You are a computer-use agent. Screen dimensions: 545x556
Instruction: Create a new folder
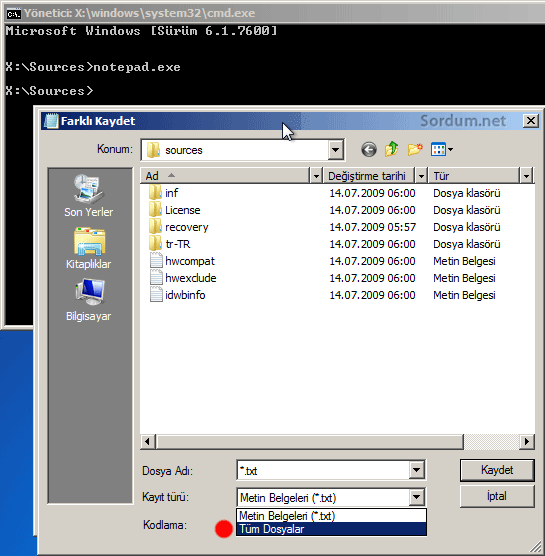click(x=415, y=149)
